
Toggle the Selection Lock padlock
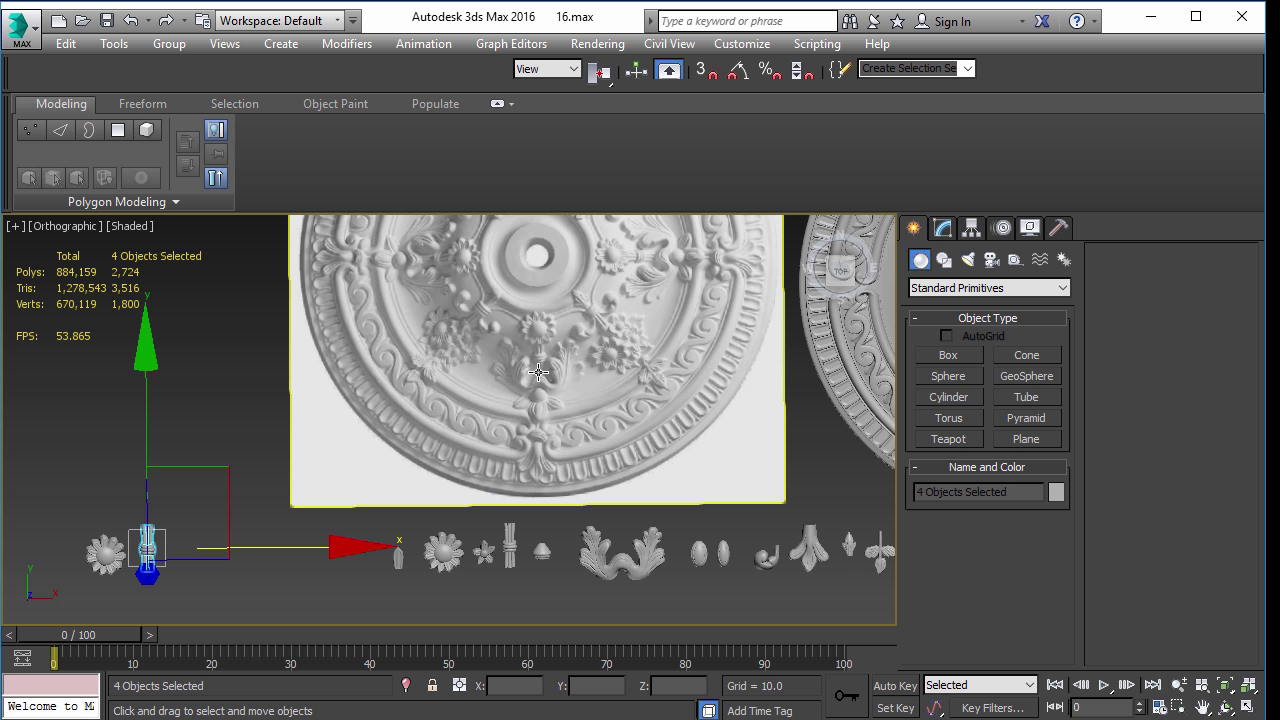[x=432, y=686]
